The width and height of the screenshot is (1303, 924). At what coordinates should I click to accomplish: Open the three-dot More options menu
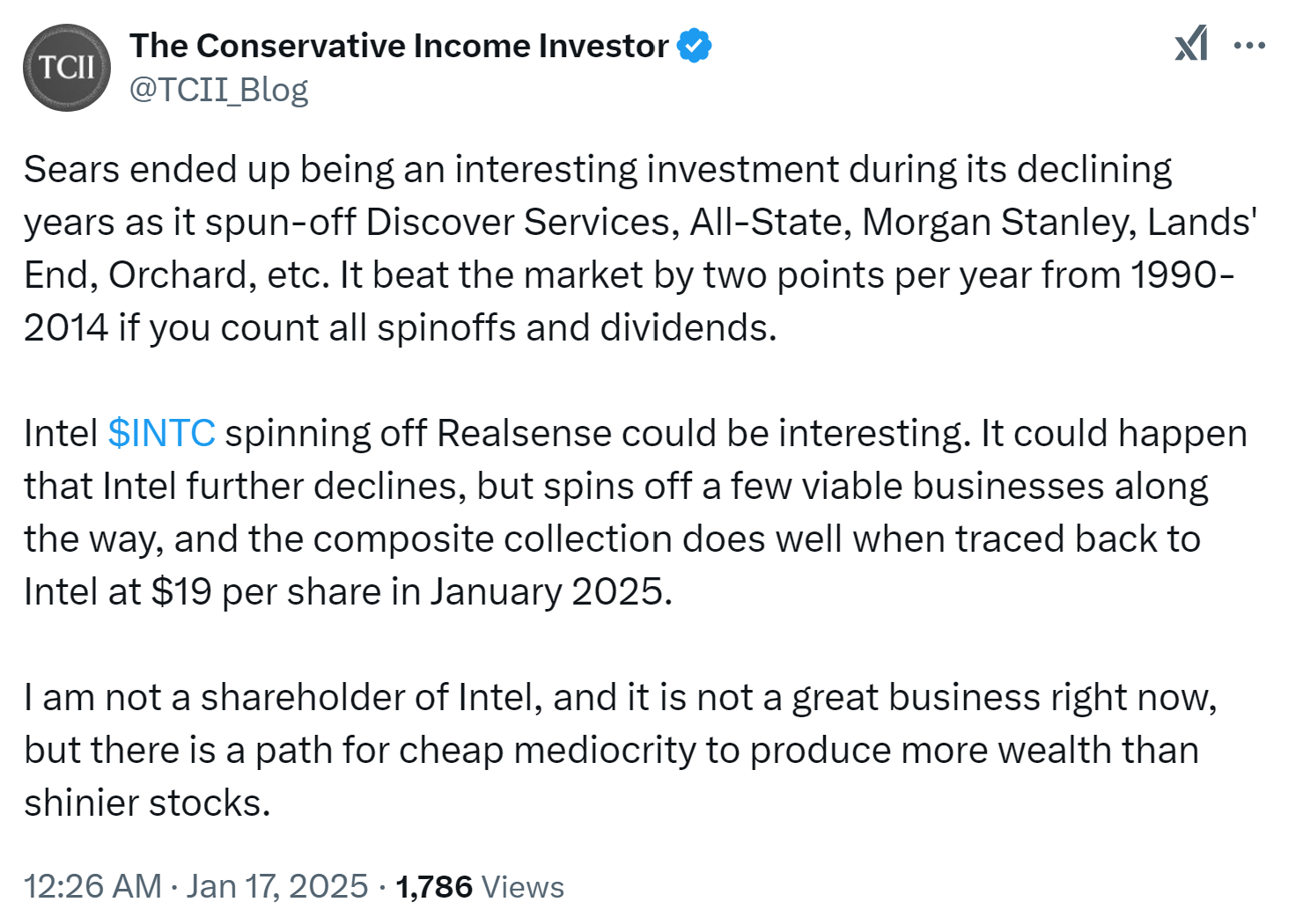pyautogui.click(x=1250, y=45)
